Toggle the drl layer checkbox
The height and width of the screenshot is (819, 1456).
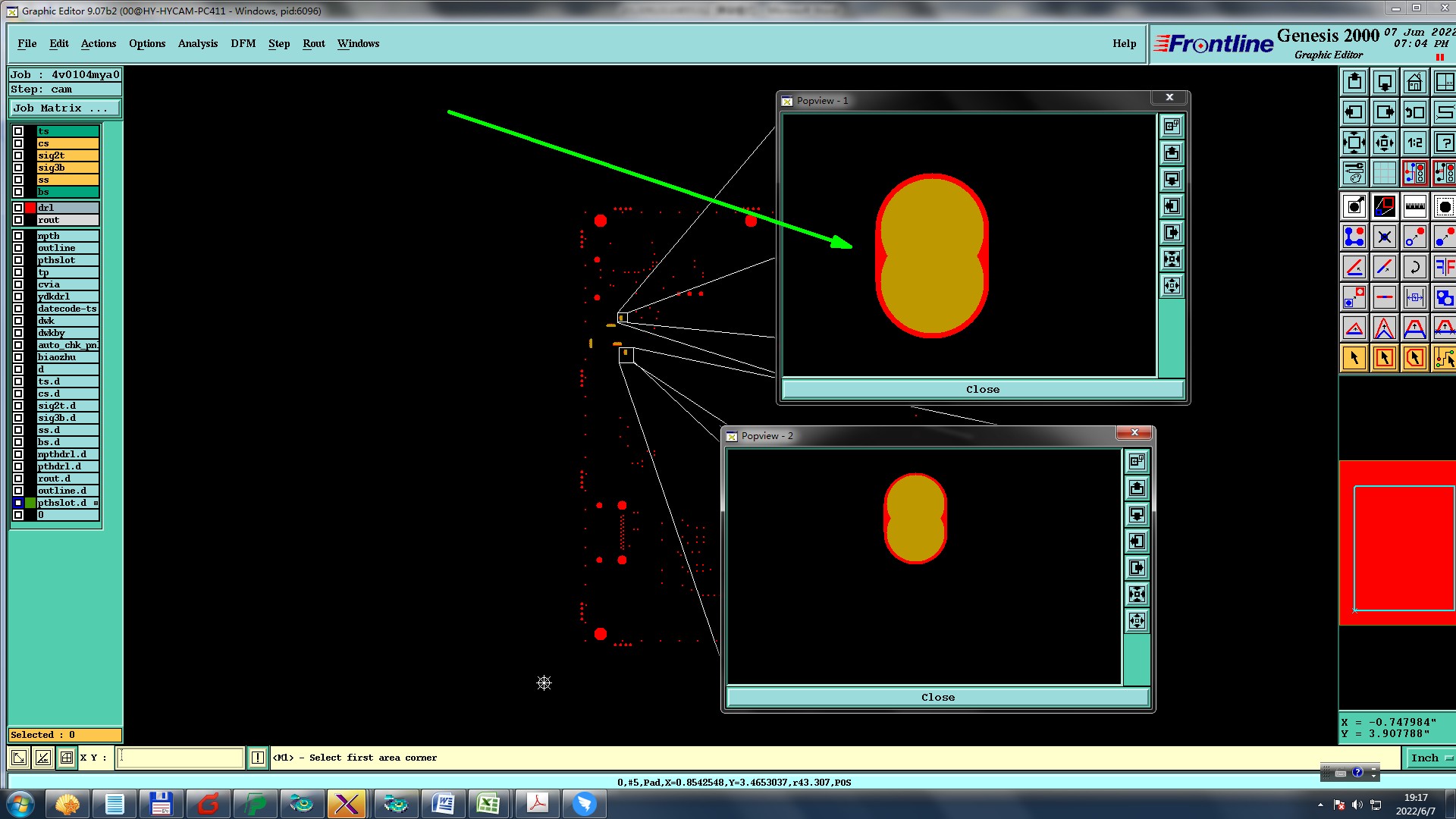[18, 208]
